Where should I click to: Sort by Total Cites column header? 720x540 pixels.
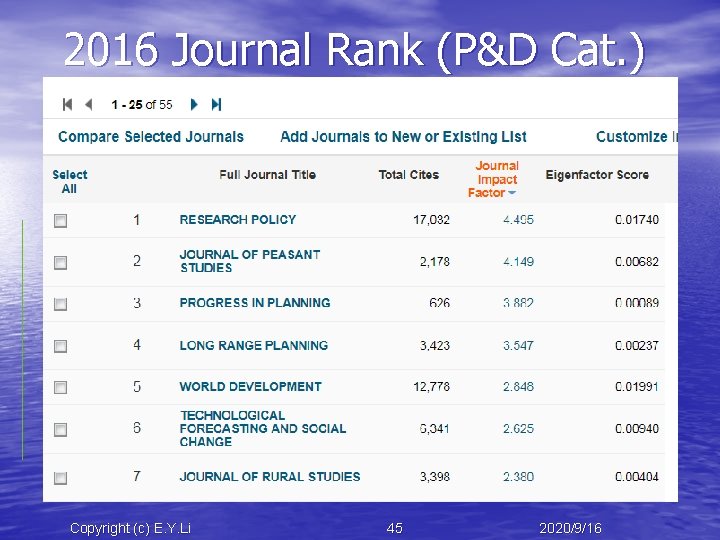coord(409,175)
